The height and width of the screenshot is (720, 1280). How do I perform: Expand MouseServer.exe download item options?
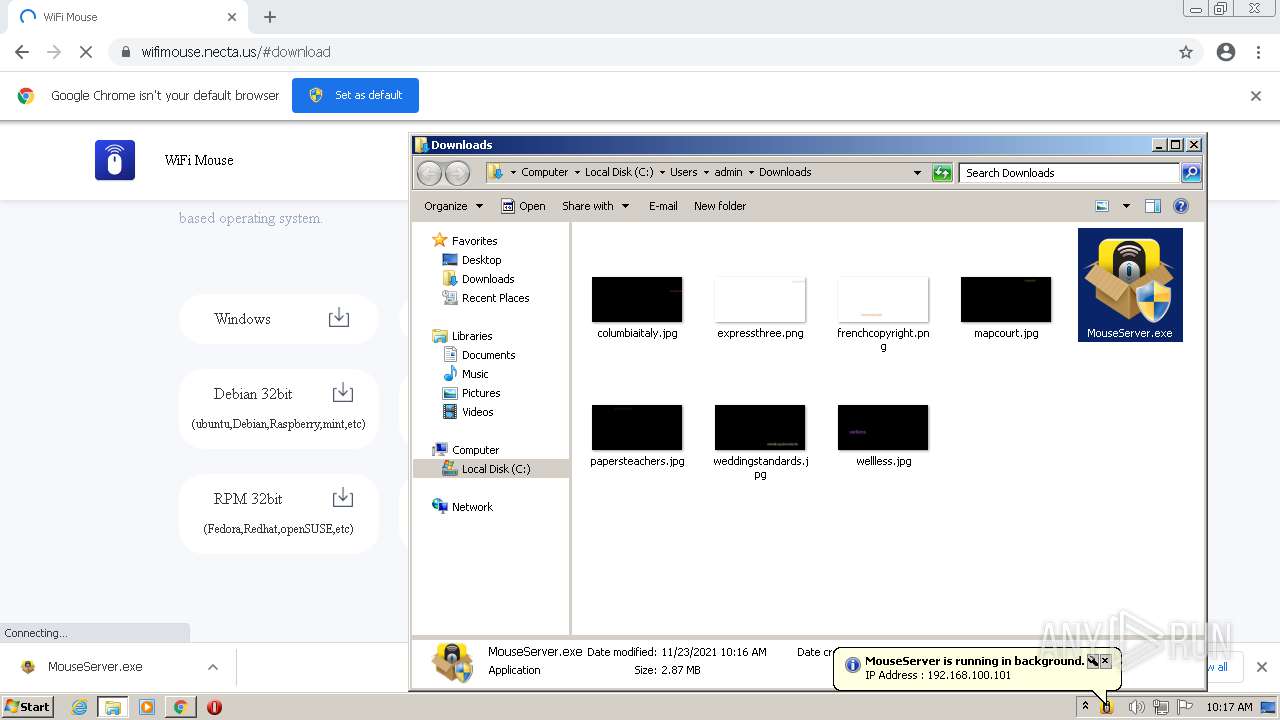coord(212,667)
